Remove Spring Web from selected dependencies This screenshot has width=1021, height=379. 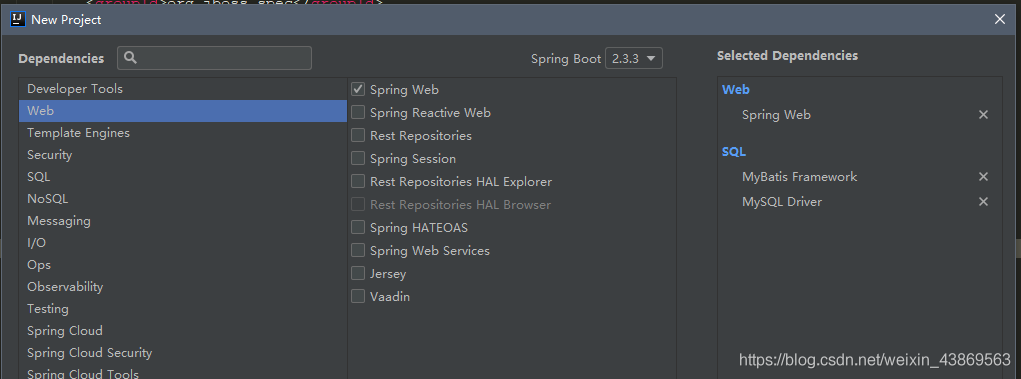[983, 115]
